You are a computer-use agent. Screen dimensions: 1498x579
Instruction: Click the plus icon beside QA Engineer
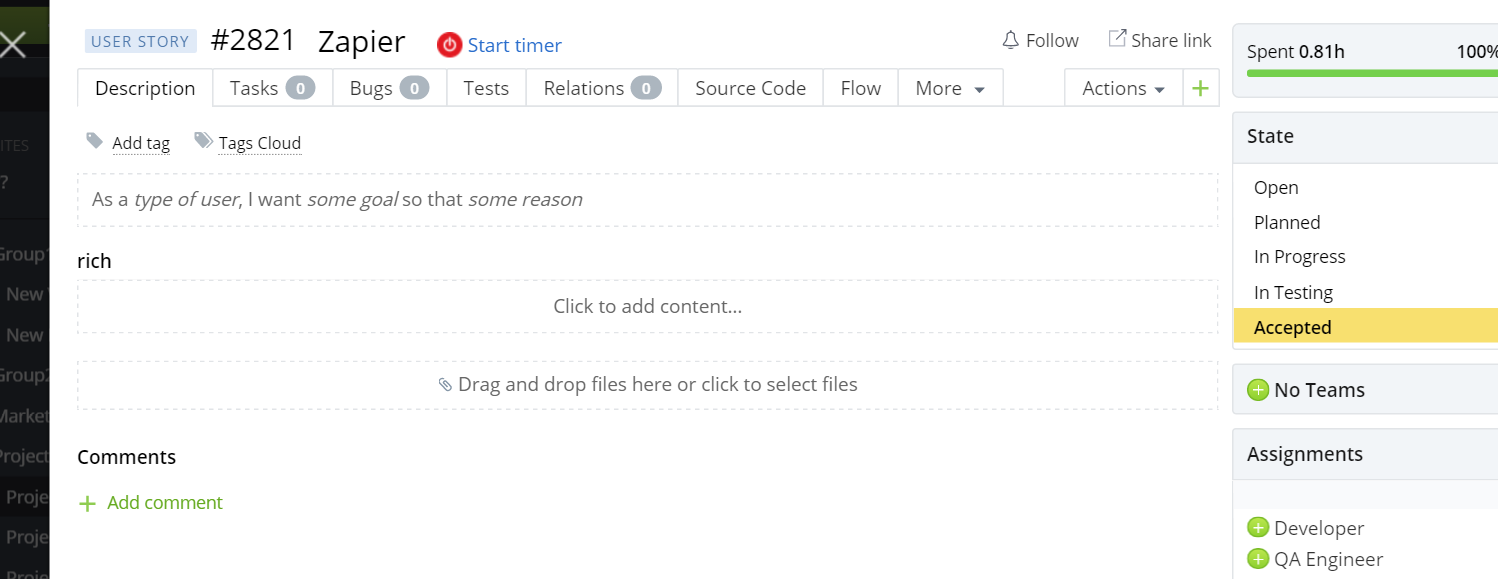(x=1259, y=559)
